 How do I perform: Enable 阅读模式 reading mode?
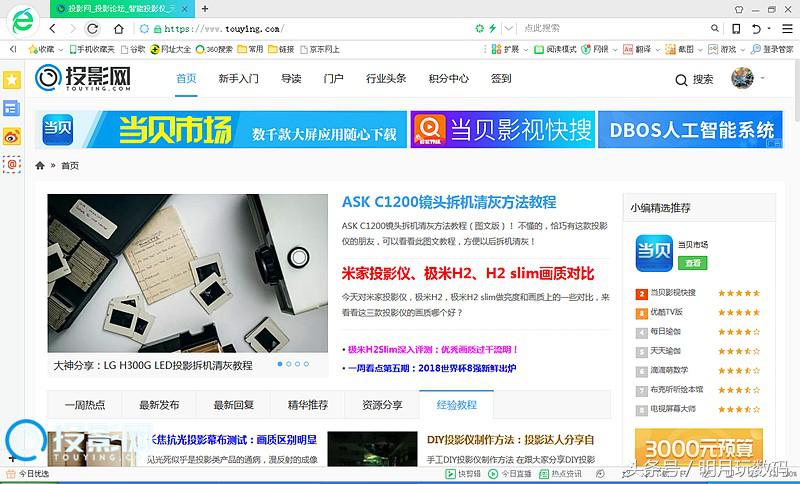[x=555, y=49]
